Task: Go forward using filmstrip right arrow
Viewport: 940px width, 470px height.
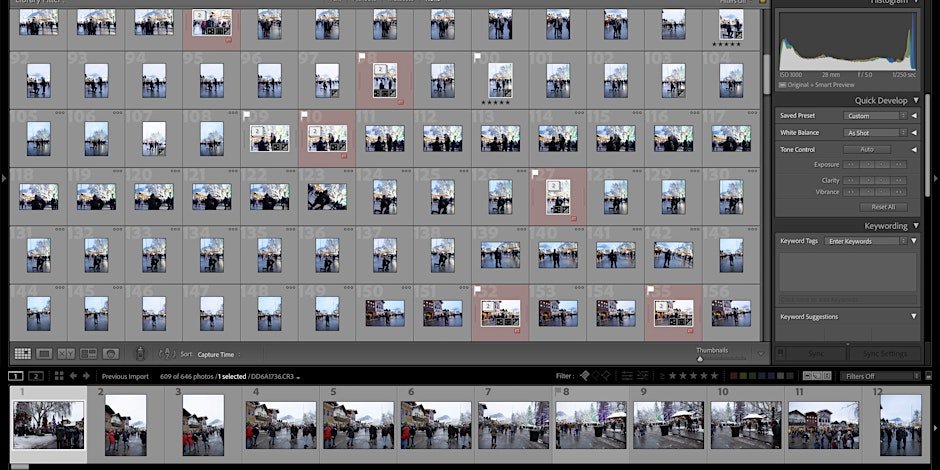Action: click(x=86, y=376)
